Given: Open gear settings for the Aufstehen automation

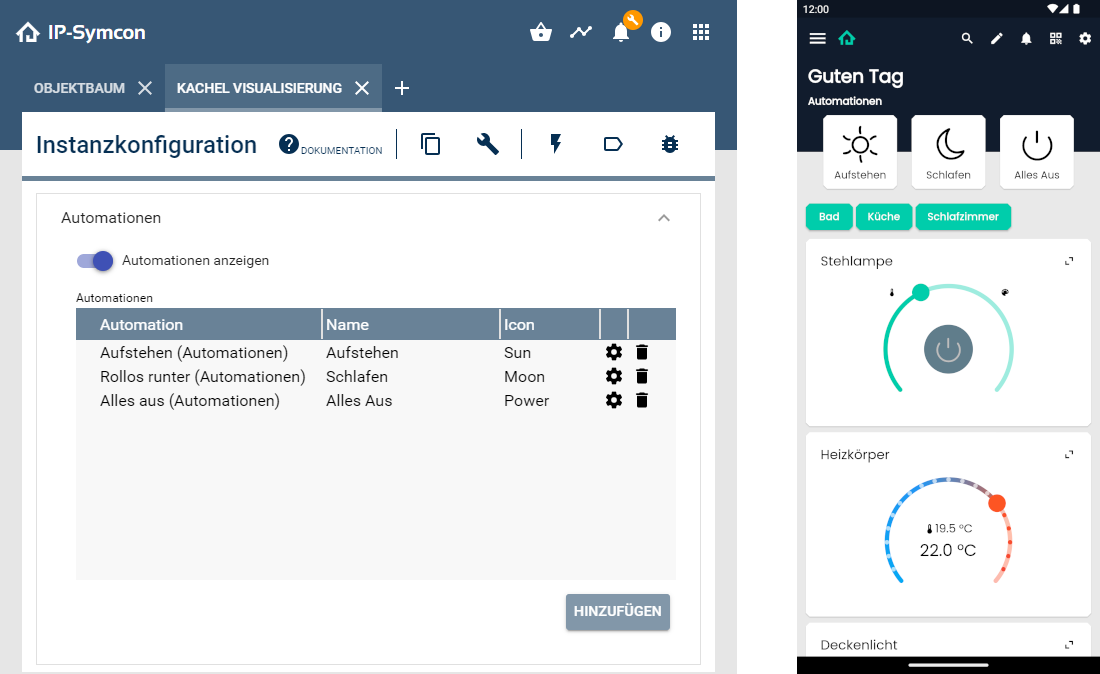Looking at the screenshot, I should point(614,352).
